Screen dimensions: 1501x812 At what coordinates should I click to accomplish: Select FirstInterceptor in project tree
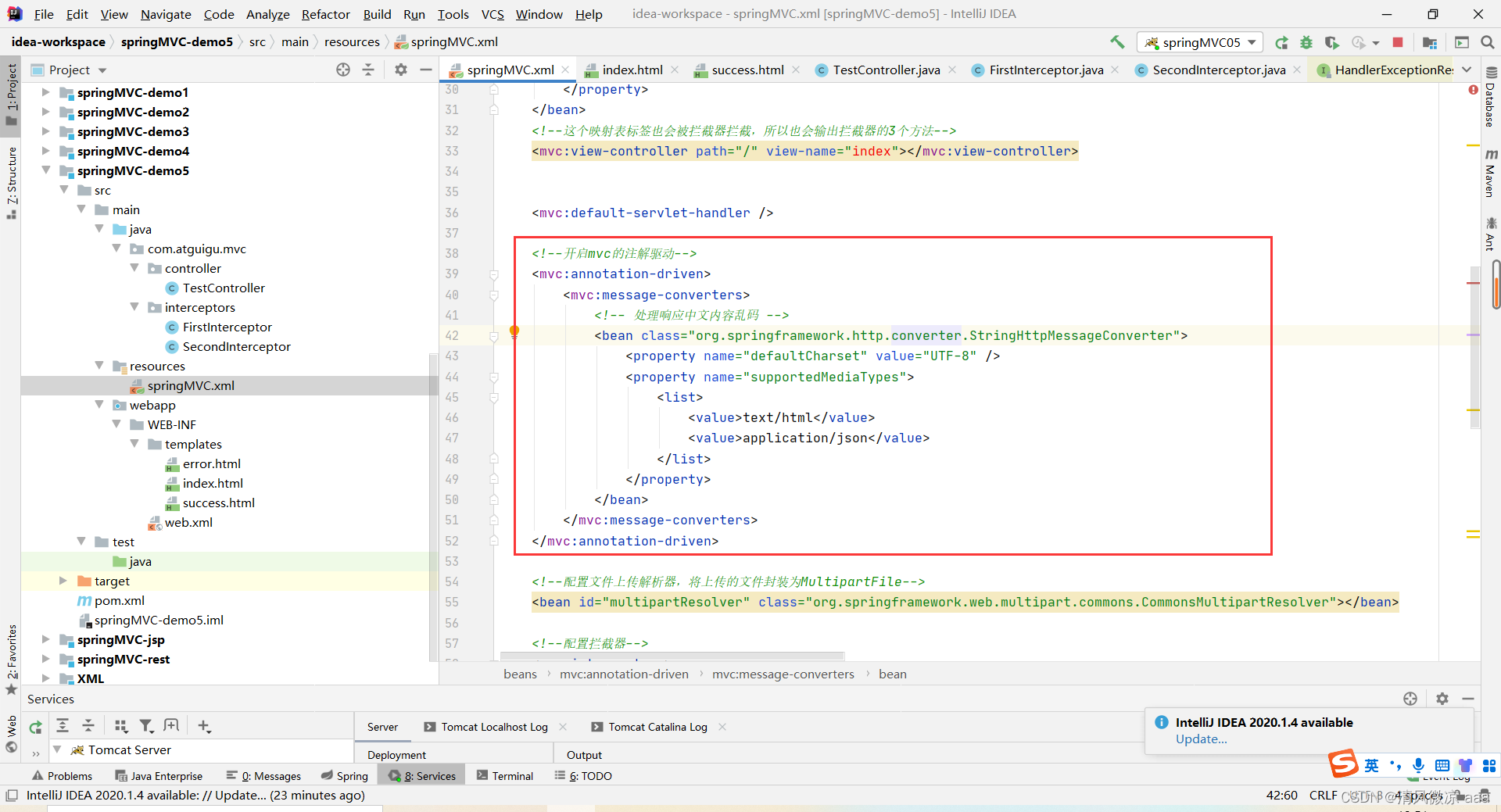pos(227,327)
